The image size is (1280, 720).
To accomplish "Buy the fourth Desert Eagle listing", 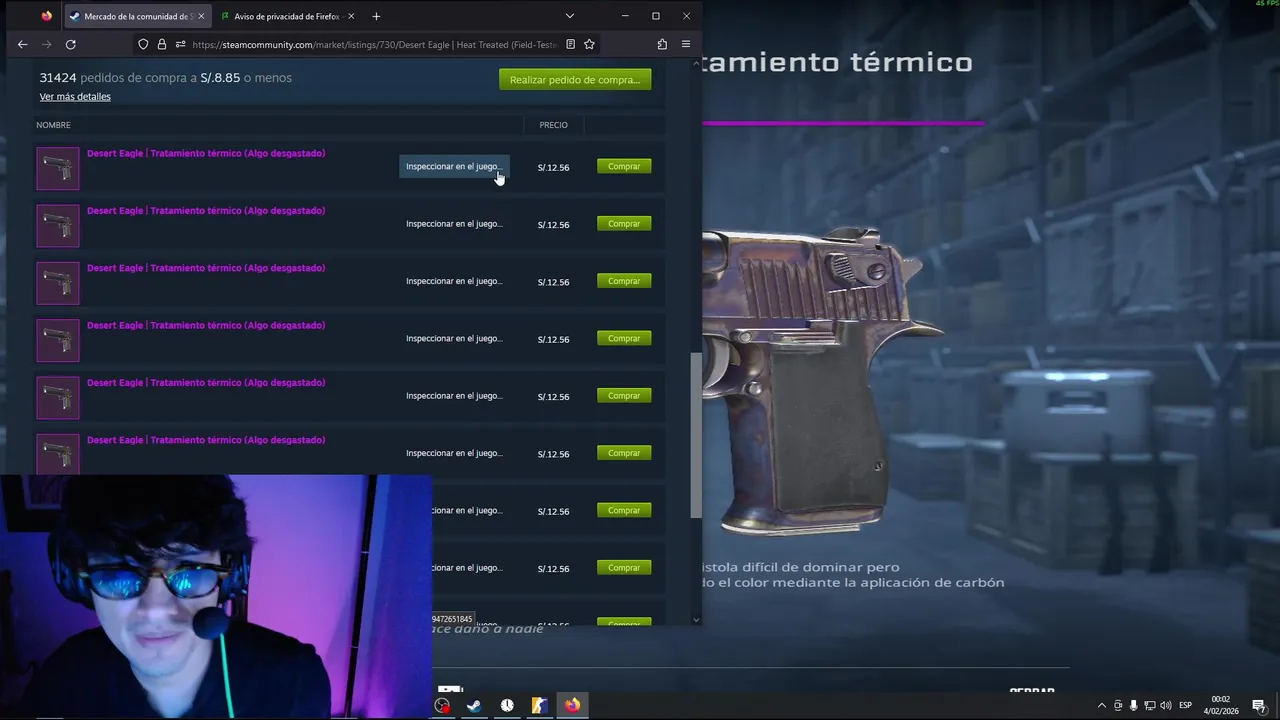I will (624, 338).
